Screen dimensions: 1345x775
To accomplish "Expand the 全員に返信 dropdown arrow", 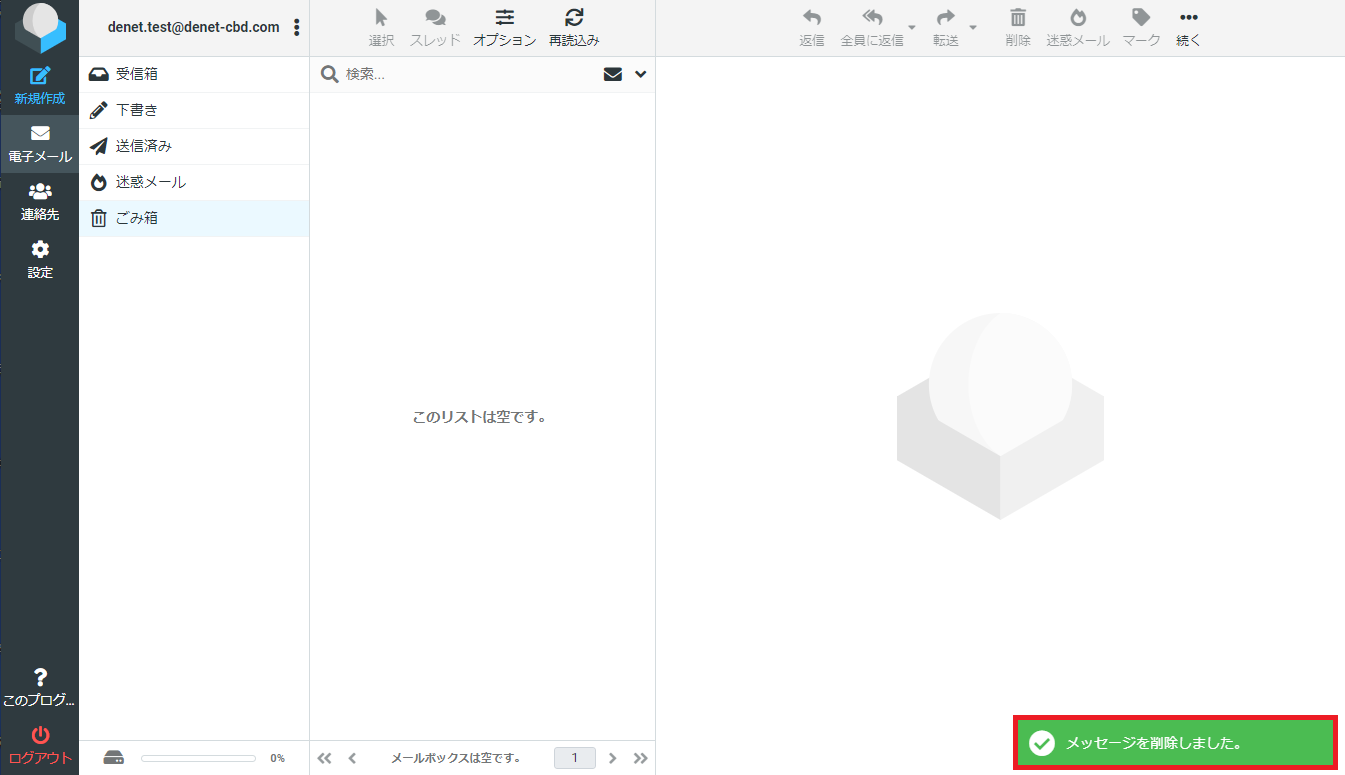I will pyautogui.click(x=912, y=27).
